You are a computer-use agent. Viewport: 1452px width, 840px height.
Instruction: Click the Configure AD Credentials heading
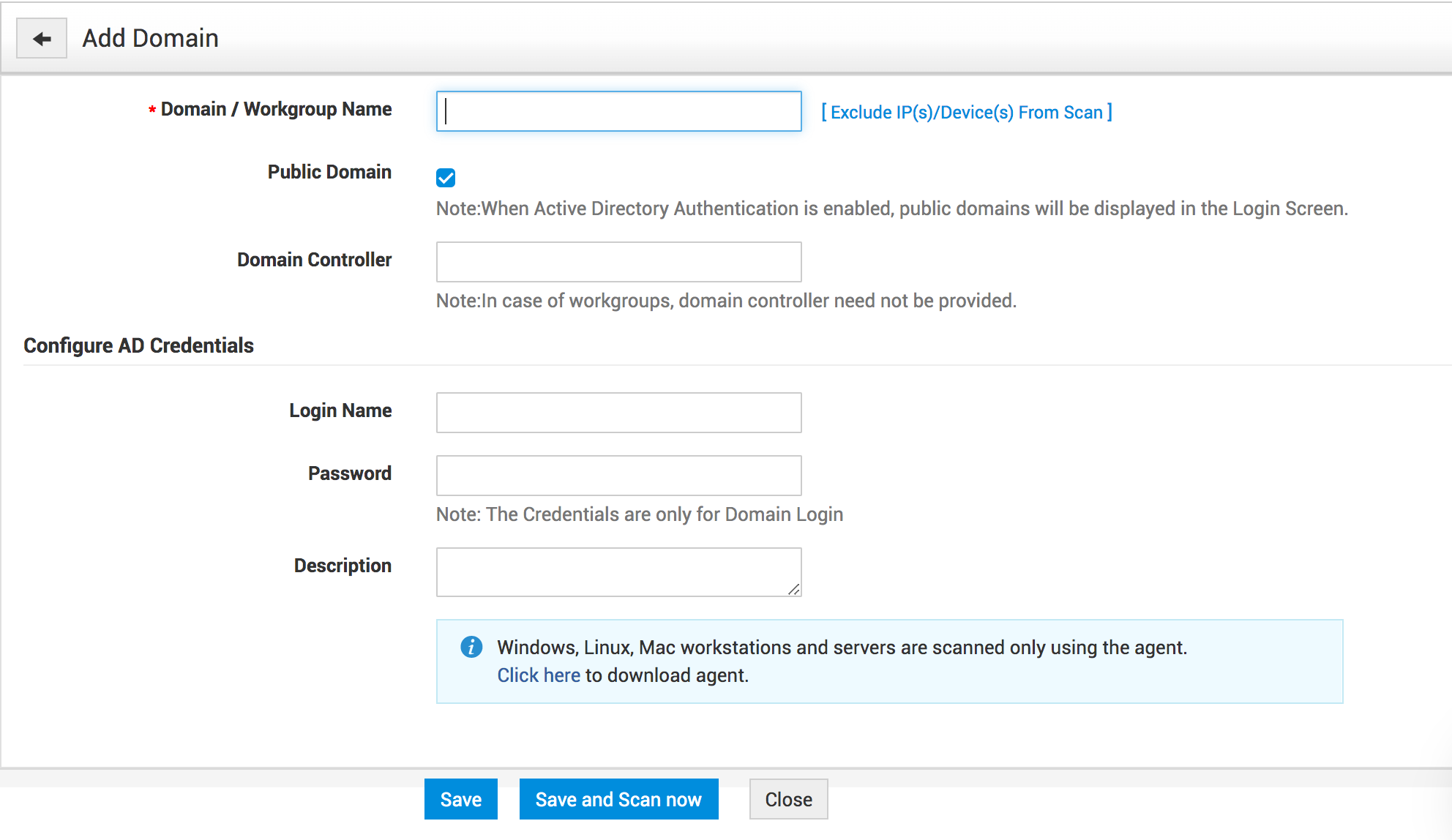coord(138,345)
